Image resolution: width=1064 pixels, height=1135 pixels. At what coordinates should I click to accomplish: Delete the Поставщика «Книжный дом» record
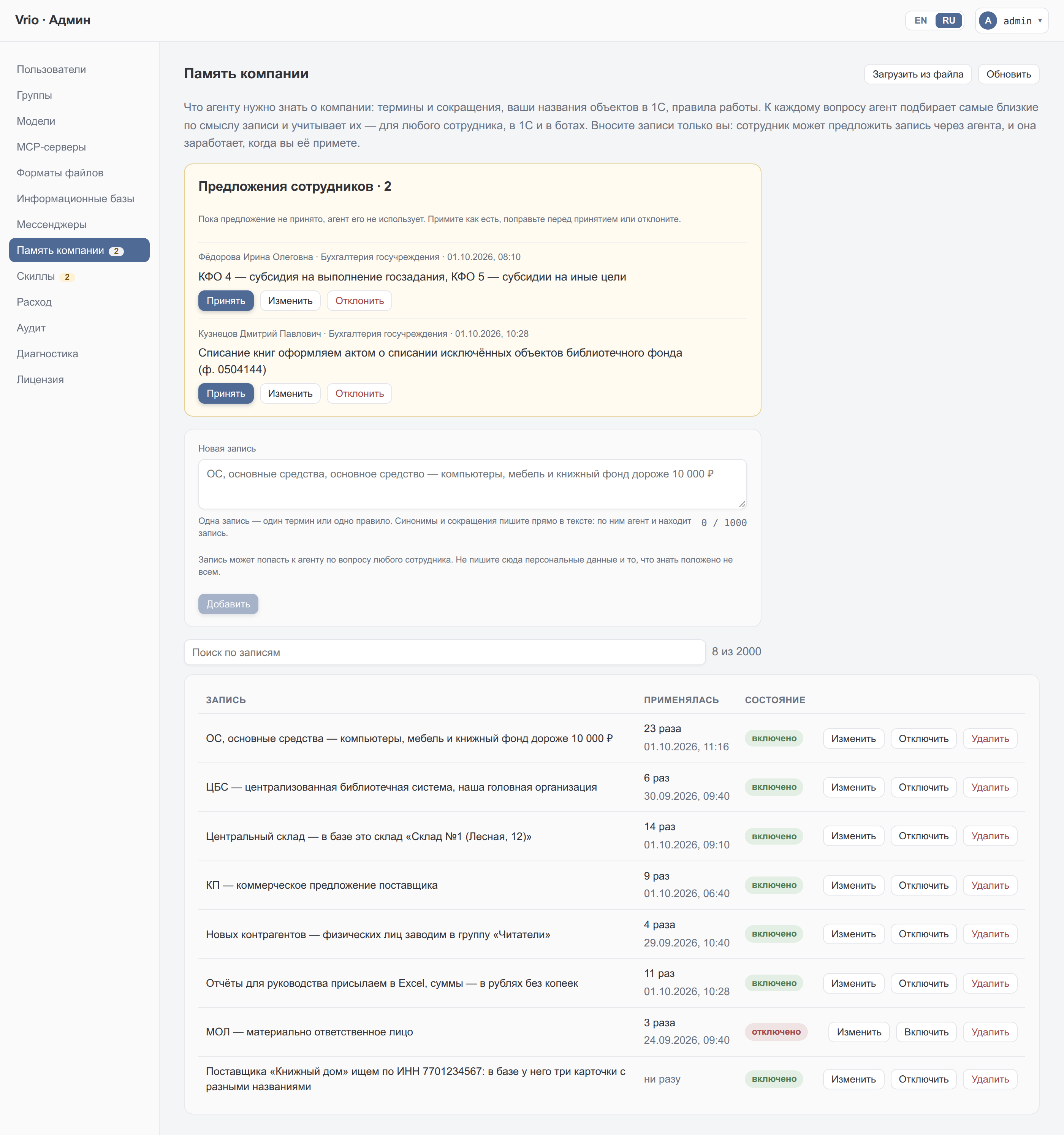coord(990,1079)
